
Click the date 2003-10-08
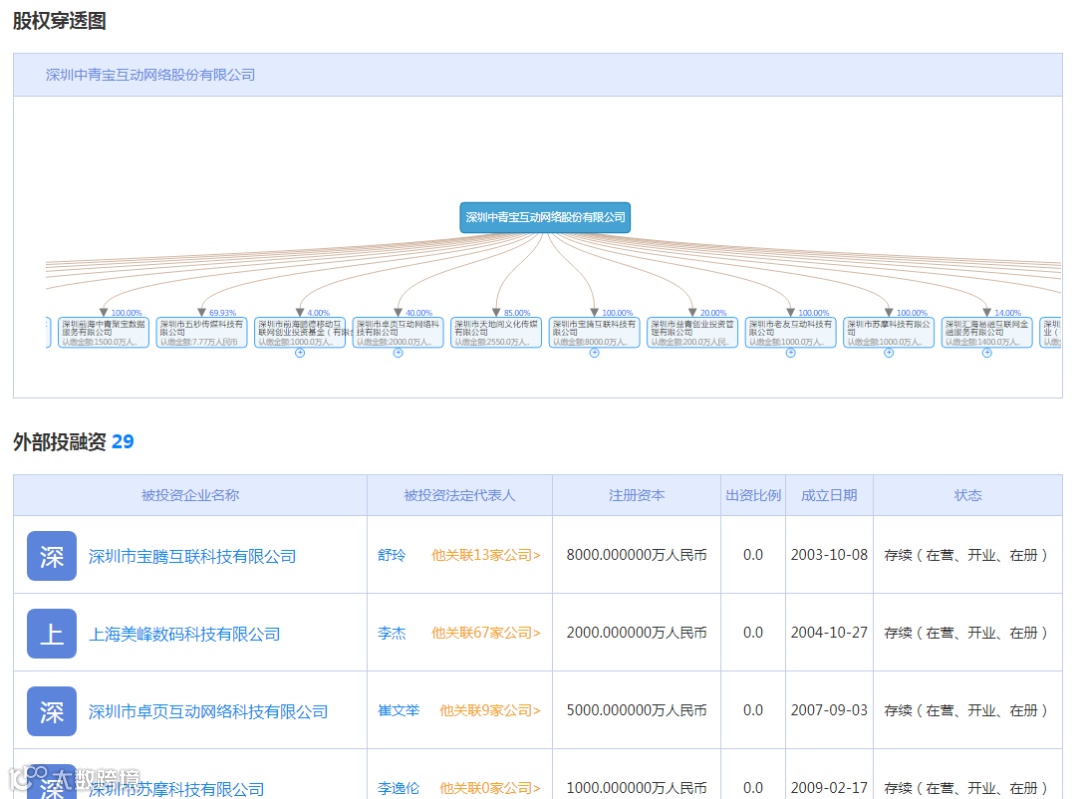829,555
